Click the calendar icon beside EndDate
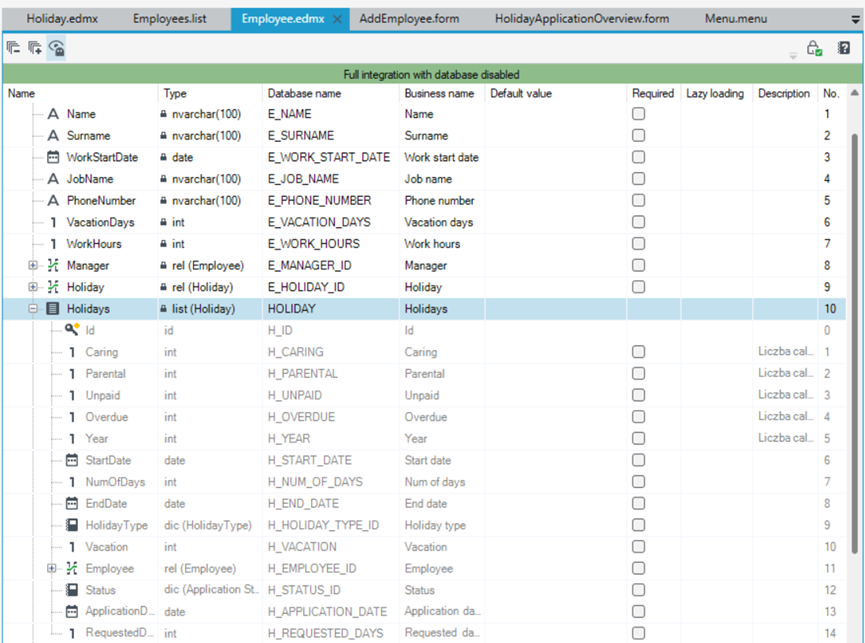Screen dimensions: 865x643 pyautogui.click(x=72, y=503)
